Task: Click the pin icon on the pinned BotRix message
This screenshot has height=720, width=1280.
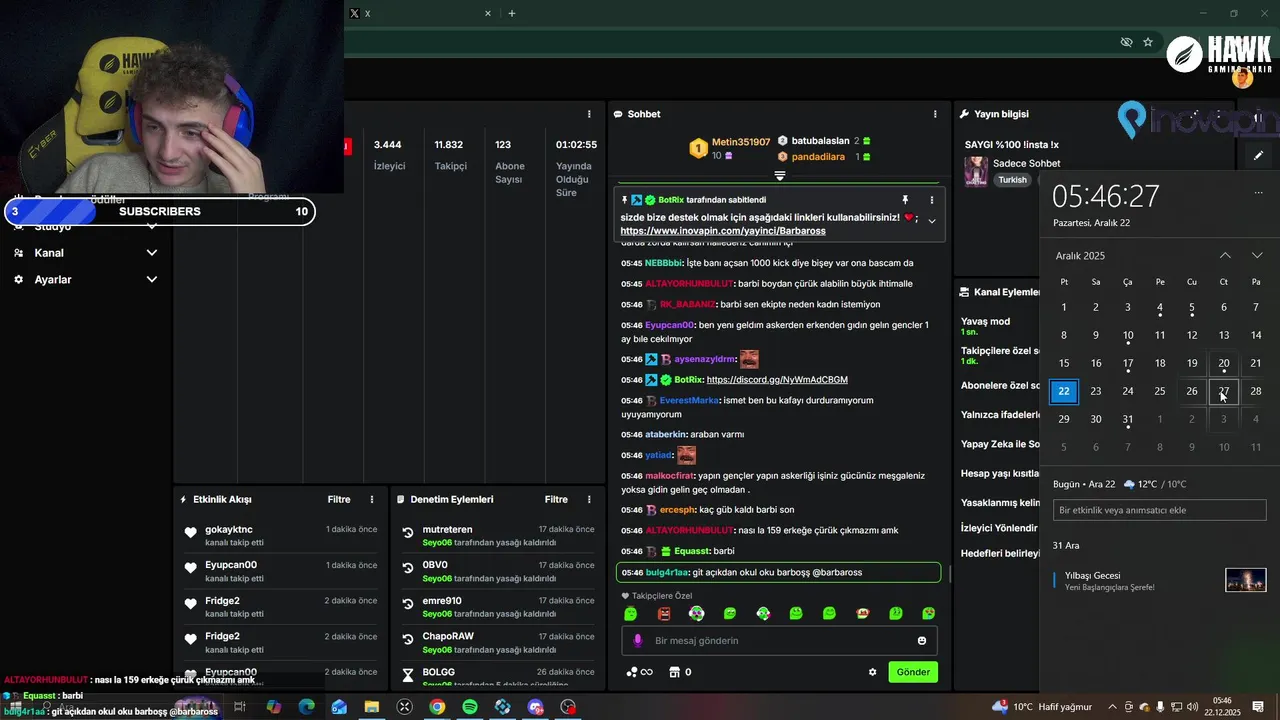Action: click(x=905, y=200)
